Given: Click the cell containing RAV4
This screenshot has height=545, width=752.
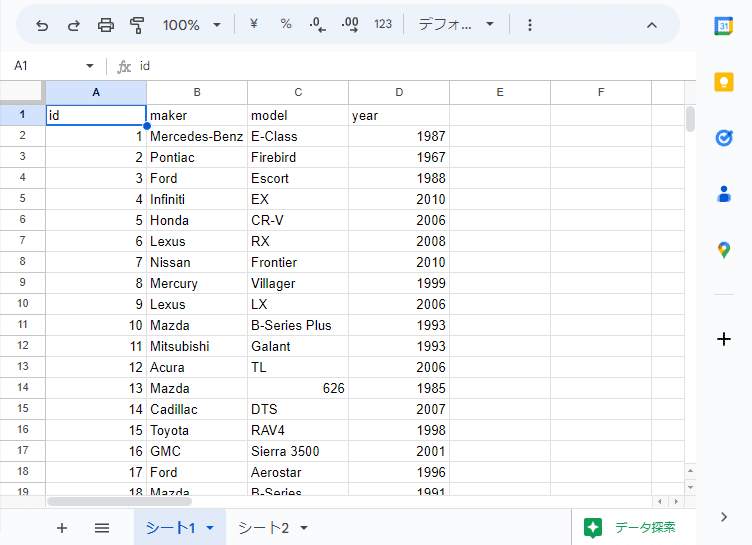Looking at the screenshot, I should pyautogui.click(x=298, y=430).
